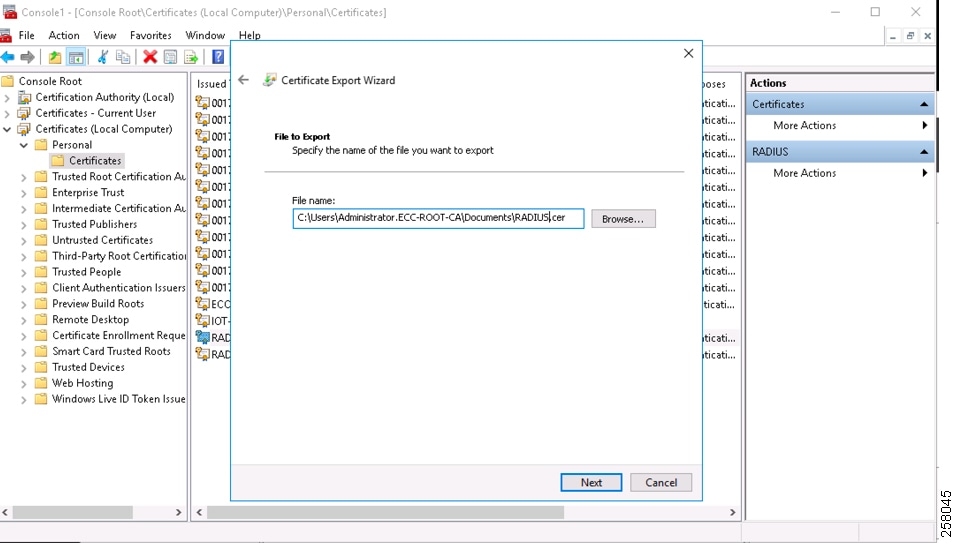Image resolution: width=955 pixels, height=543 pixels.
Task: Open the Window menu
Action: [x=205, y=35]
